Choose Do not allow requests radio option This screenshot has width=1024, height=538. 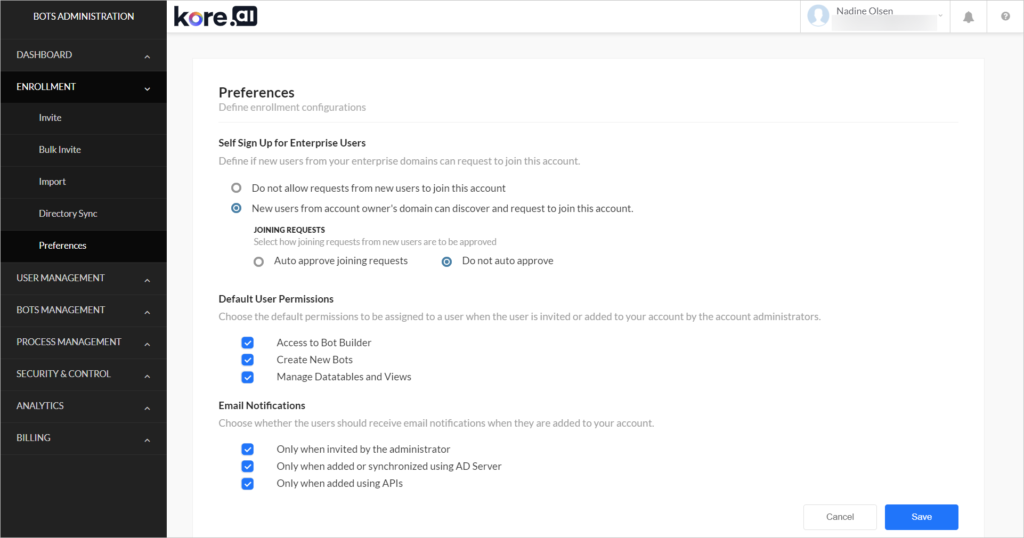[236, 188]
